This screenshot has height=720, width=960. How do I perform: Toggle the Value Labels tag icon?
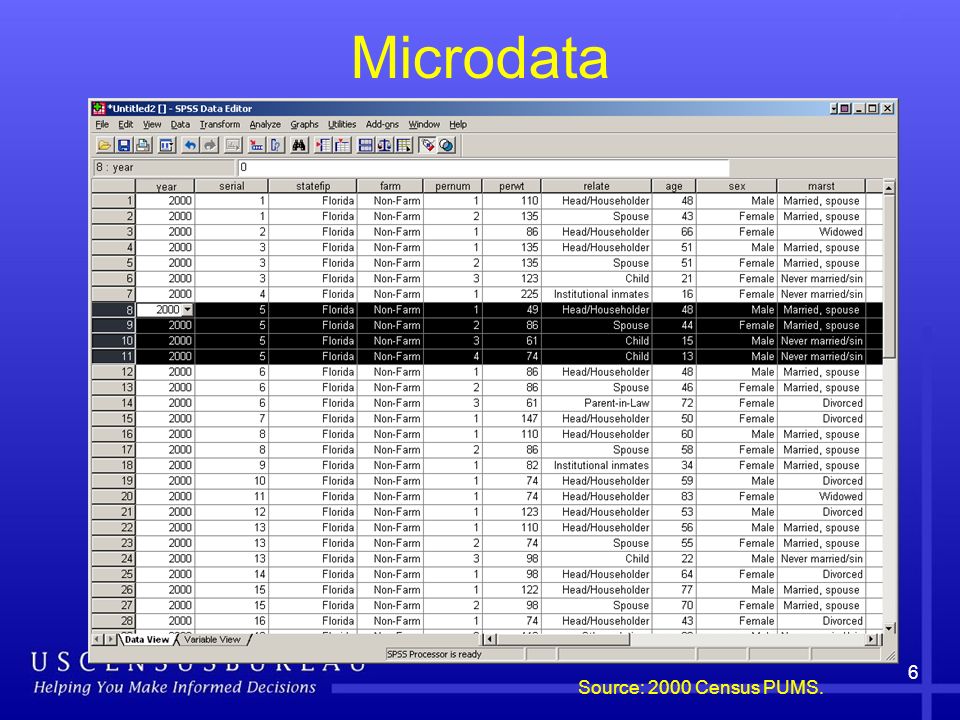click(x=427, y=145)
